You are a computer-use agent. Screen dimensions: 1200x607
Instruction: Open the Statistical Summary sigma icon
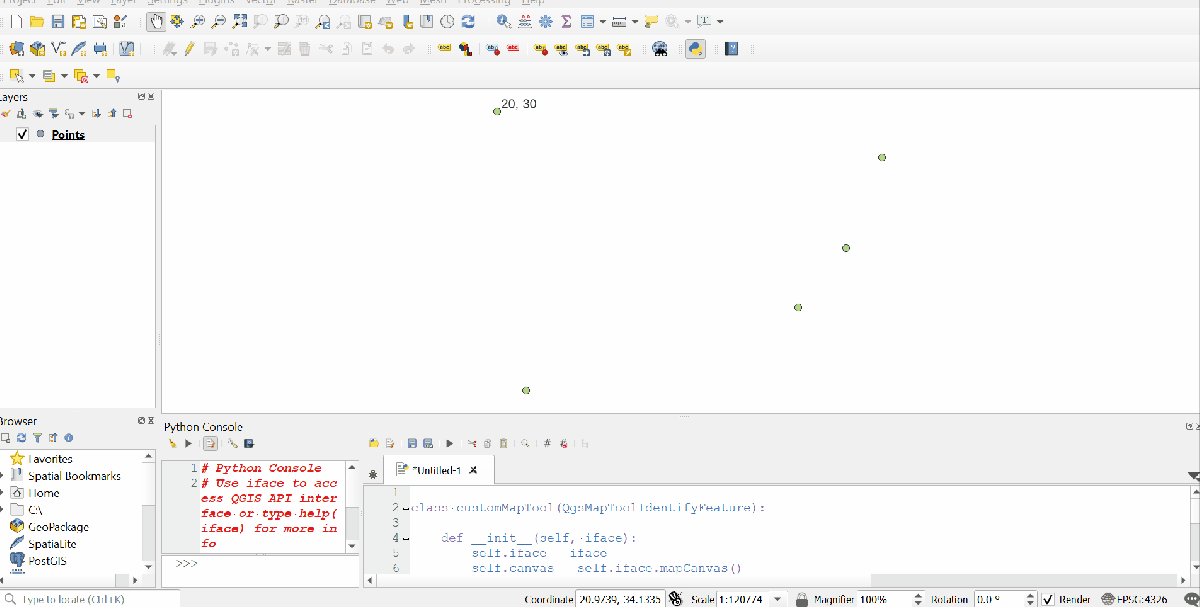tap(566, 21)
